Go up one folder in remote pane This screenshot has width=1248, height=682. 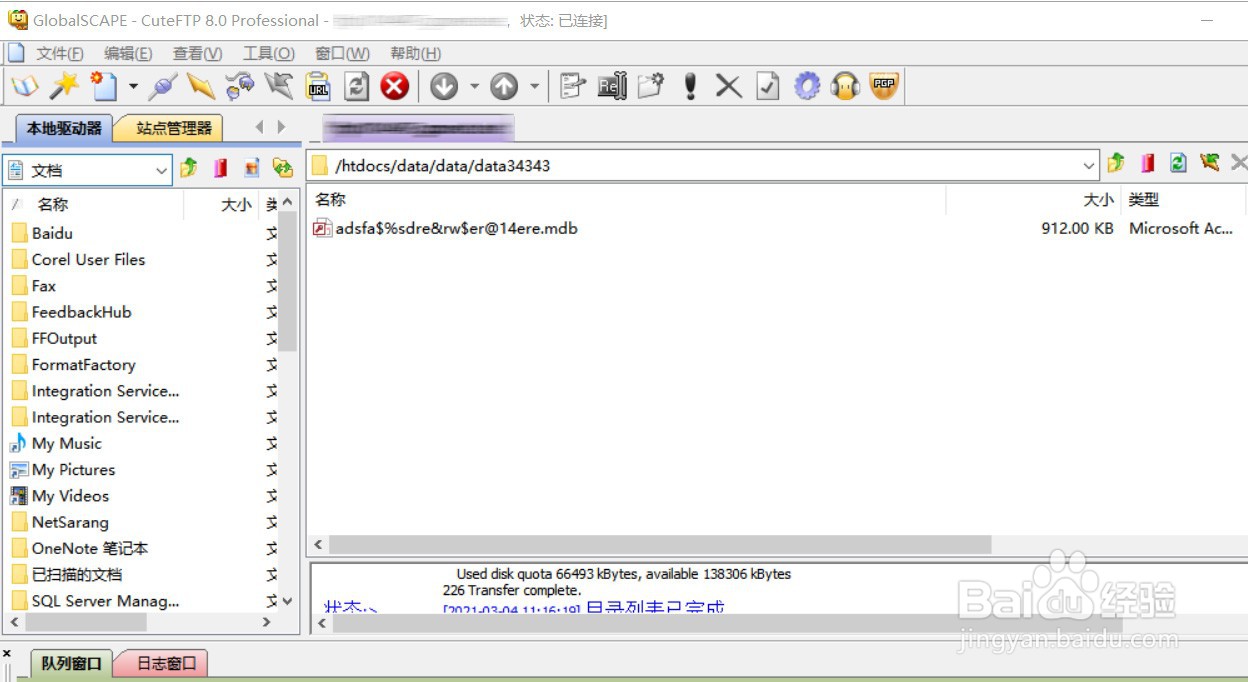[1116, 163]
